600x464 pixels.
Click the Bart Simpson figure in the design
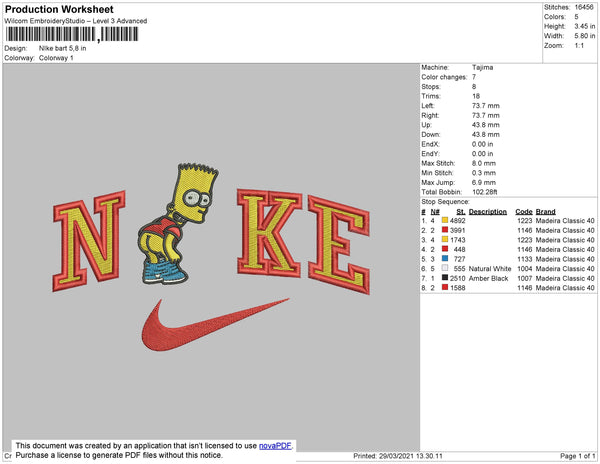coord(178,224)
